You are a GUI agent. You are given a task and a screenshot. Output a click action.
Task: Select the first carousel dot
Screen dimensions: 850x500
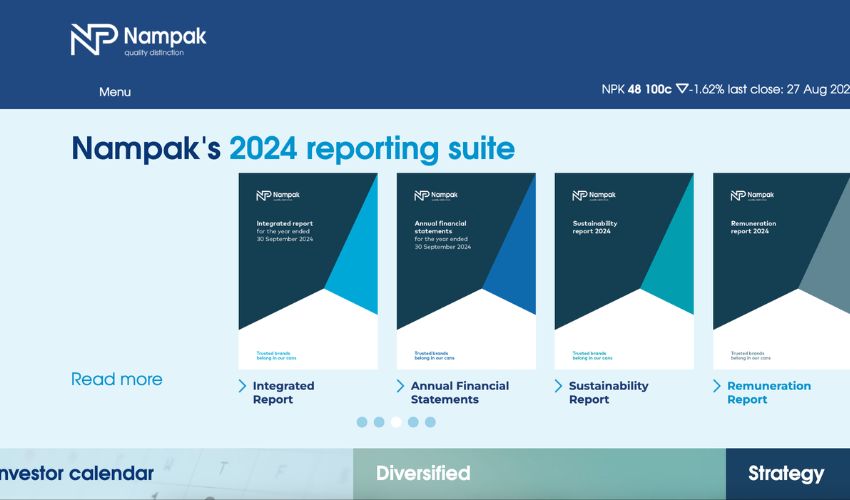pos(362,422)
